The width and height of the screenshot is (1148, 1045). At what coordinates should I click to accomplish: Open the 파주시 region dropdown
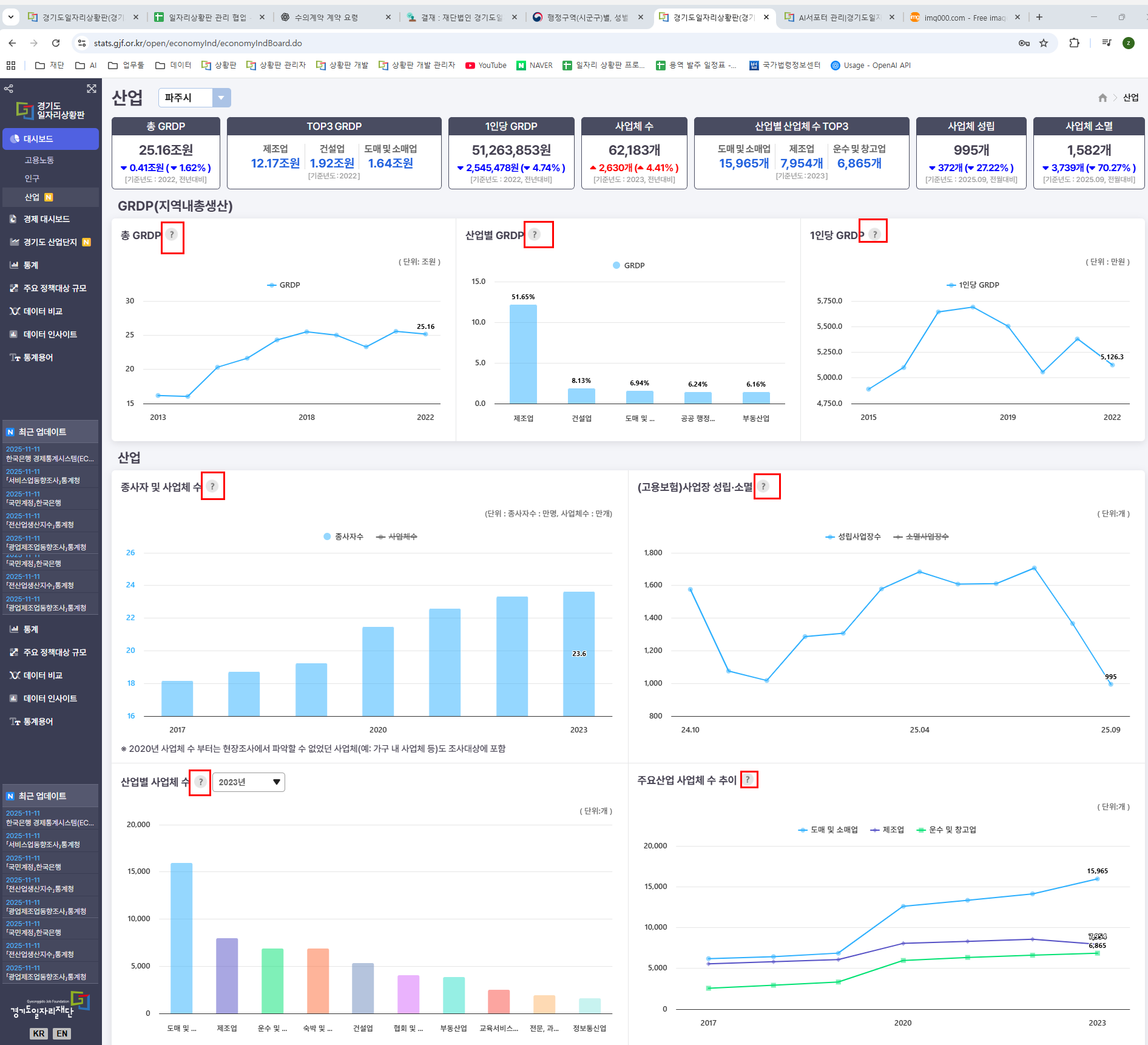click(x=194, y=98)
